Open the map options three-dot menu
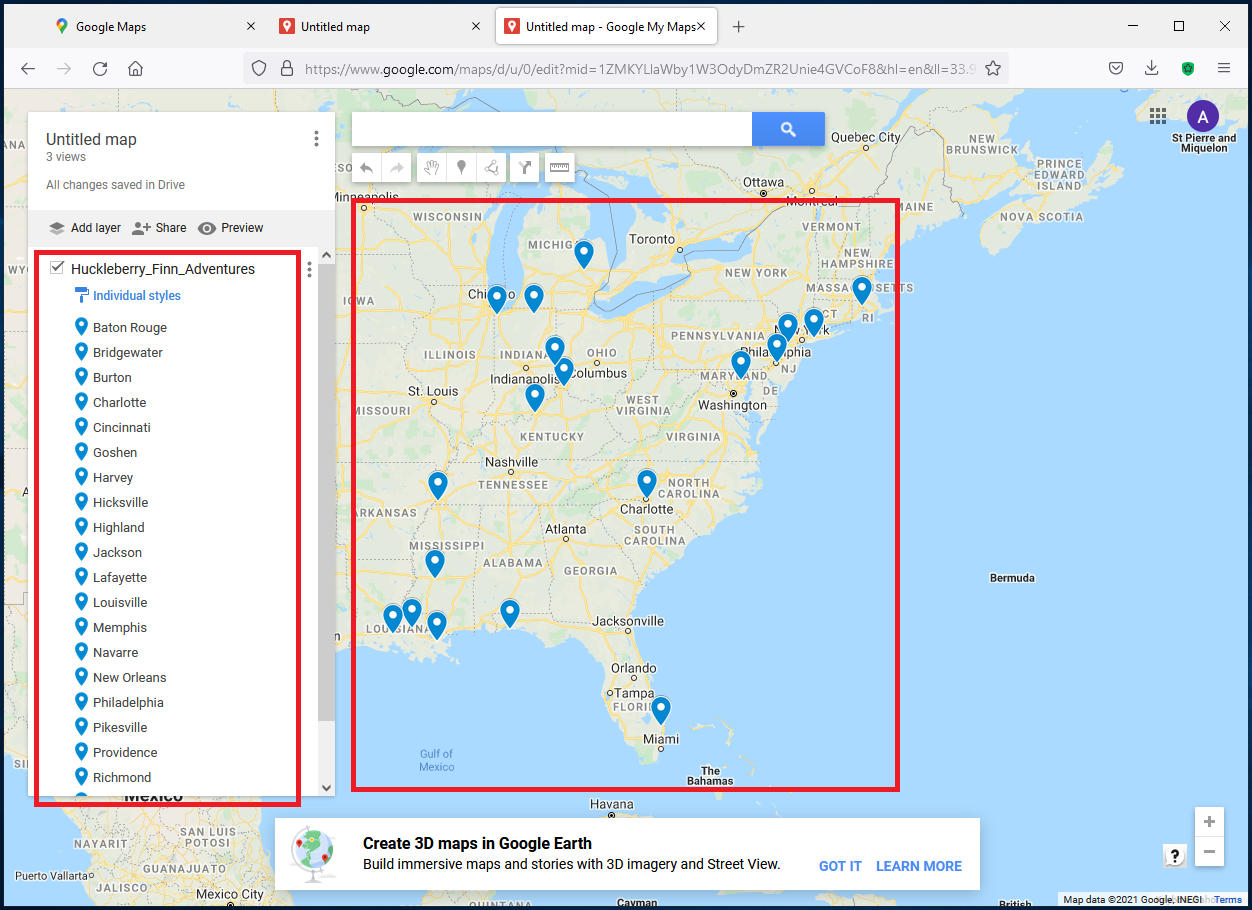This screenshot has height=910, width=1252. [x=316, y=139]
